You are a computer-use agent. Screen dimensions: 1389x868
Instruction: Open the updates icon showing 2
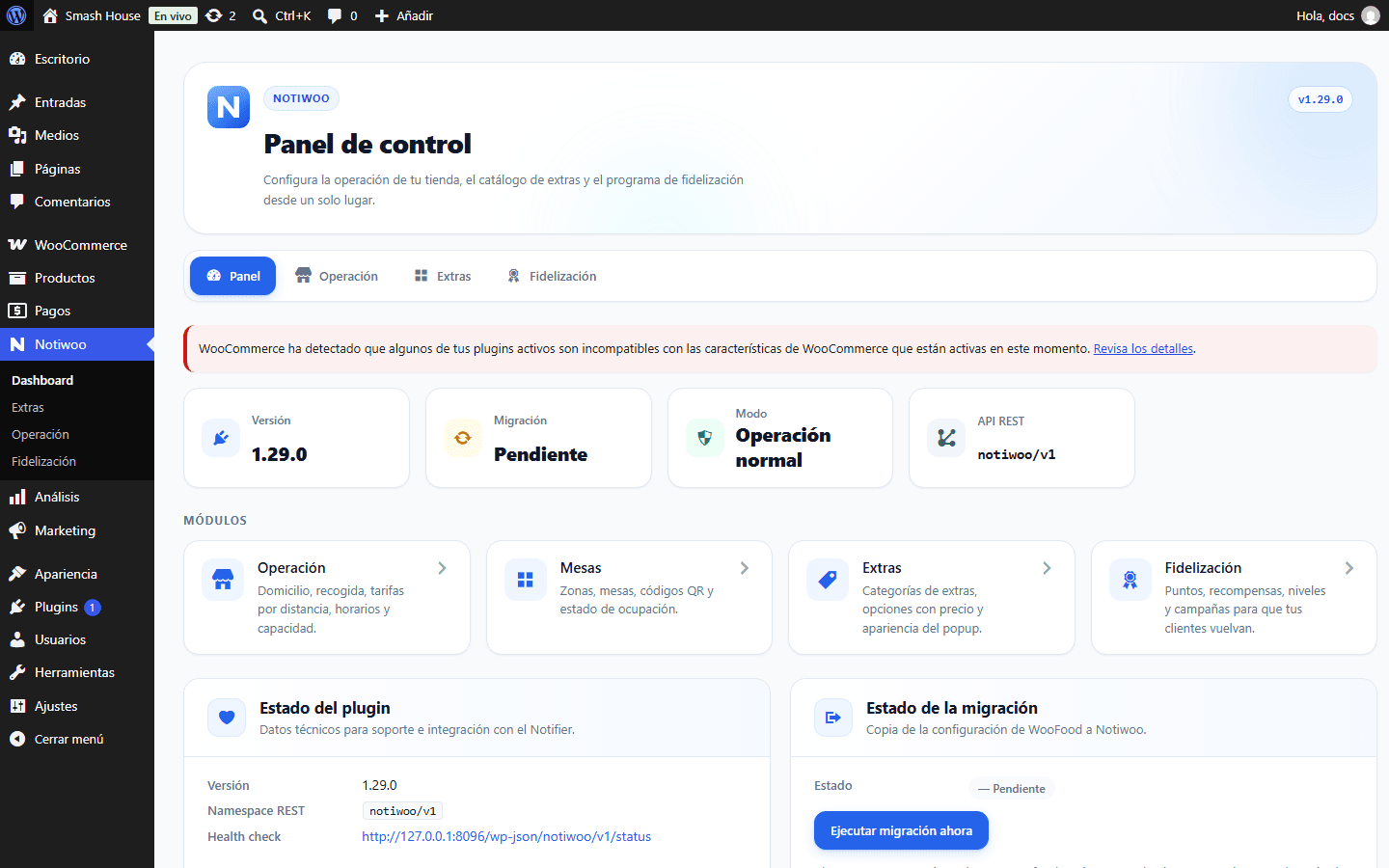[220, 15]
